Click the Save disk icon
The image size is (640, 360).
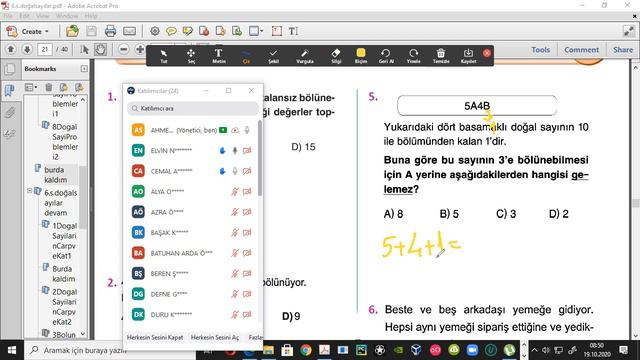tap(91, 31)
